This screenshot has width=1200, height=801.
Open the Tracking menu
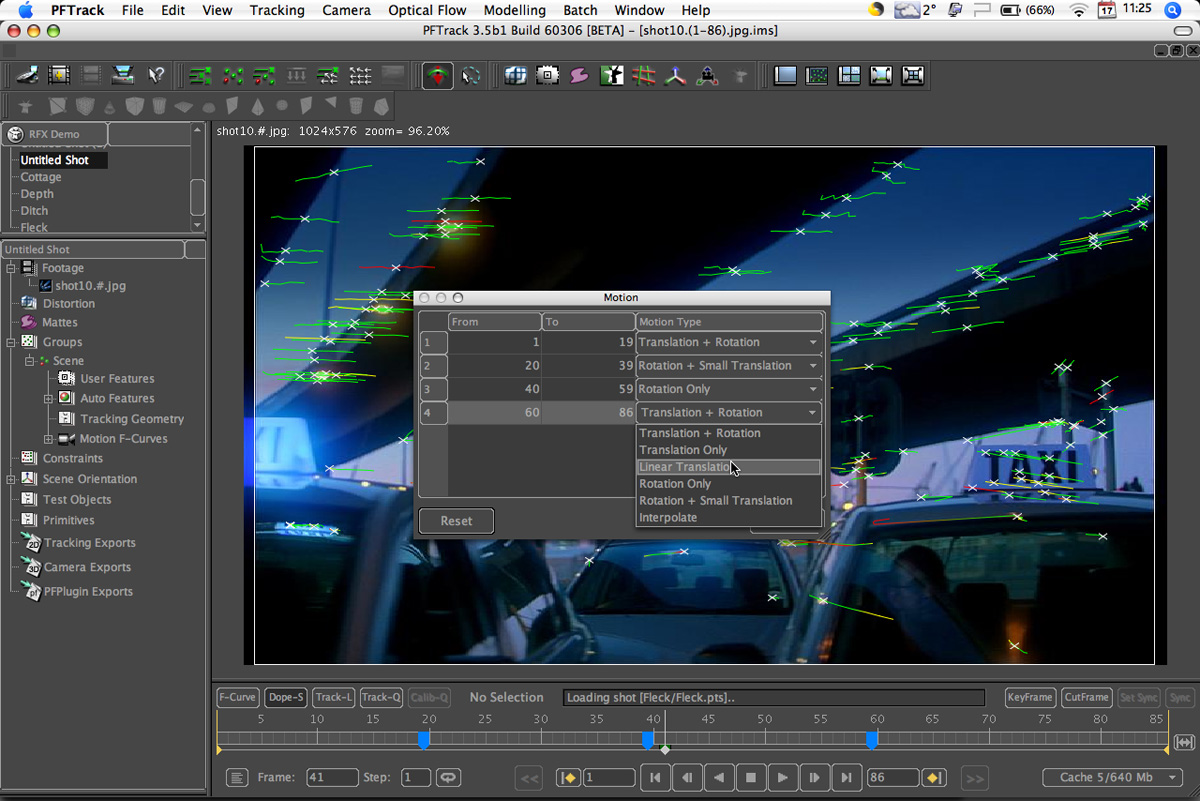point(277,10)
